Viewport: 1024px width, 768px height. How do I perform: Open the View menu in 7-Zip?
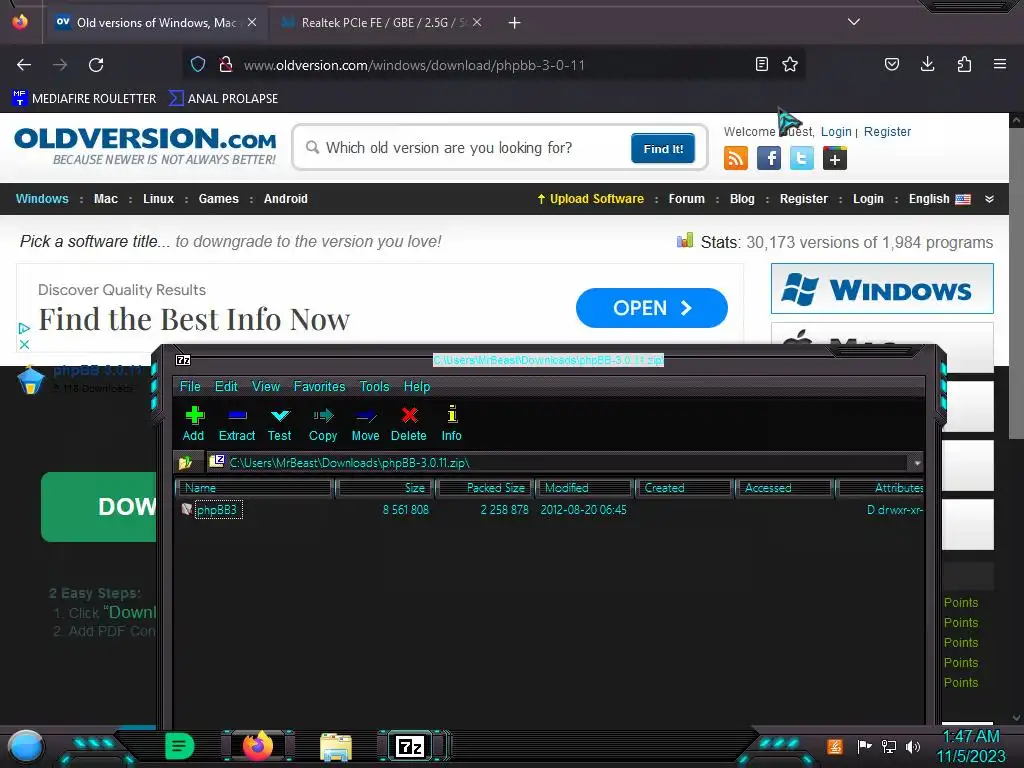click(266, 386)
